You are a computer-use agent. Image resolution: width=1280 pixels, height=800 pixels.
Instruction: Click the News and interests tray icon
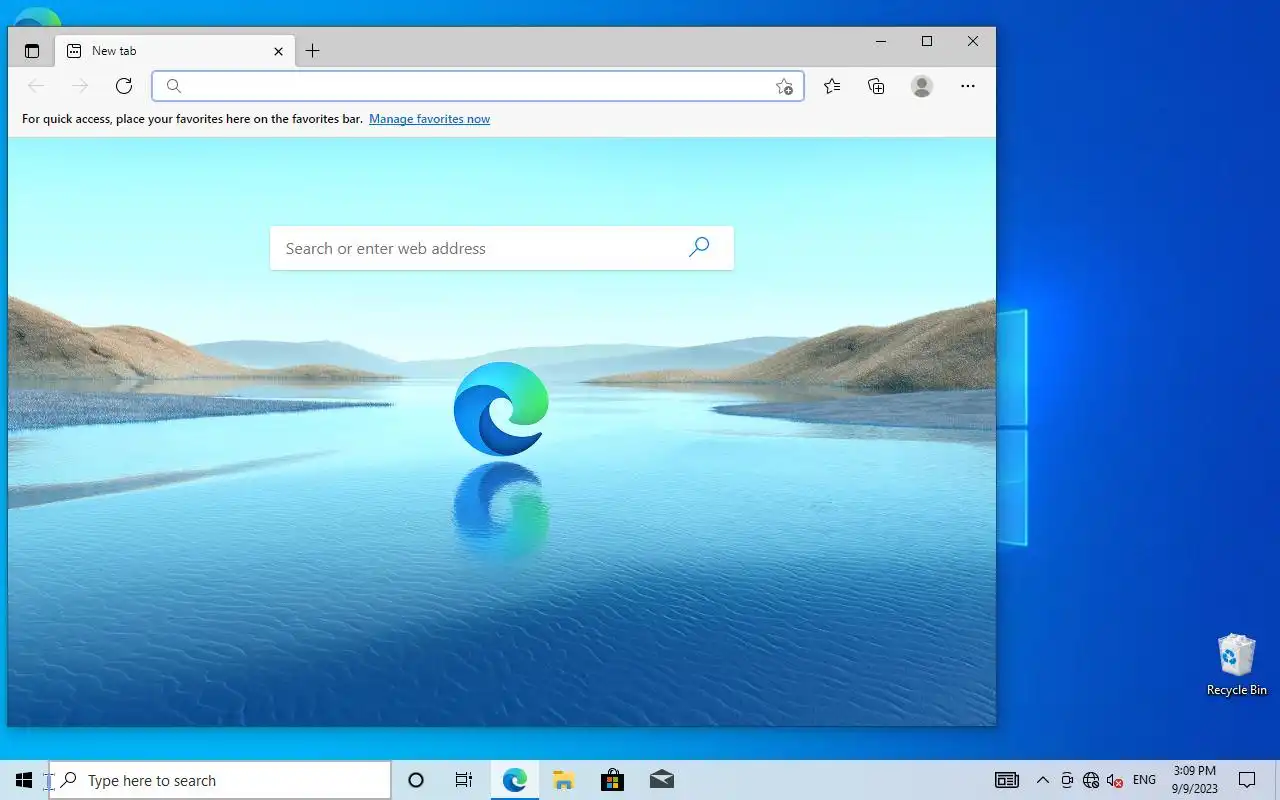[x=1007, y=780]
